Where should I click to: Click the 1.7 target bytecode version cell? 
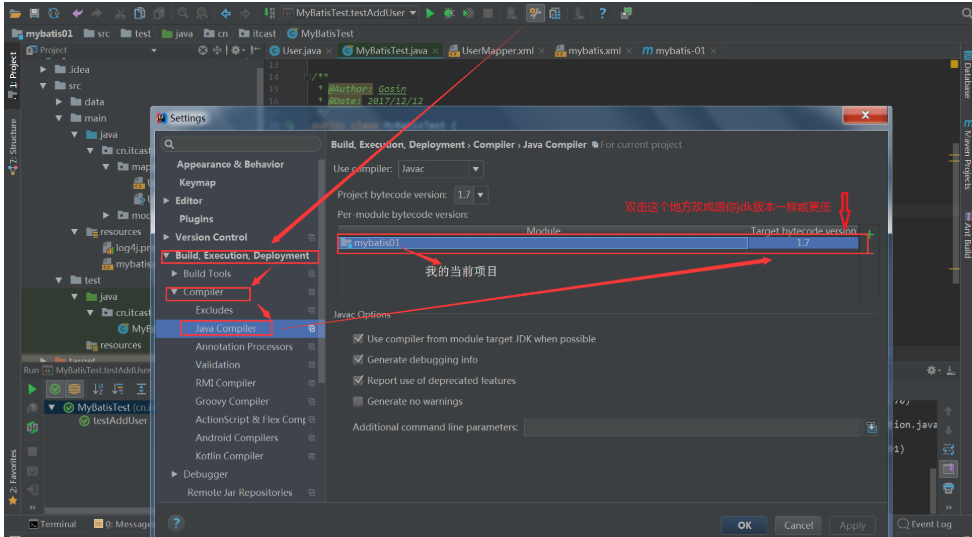click(x=803, y=243)
